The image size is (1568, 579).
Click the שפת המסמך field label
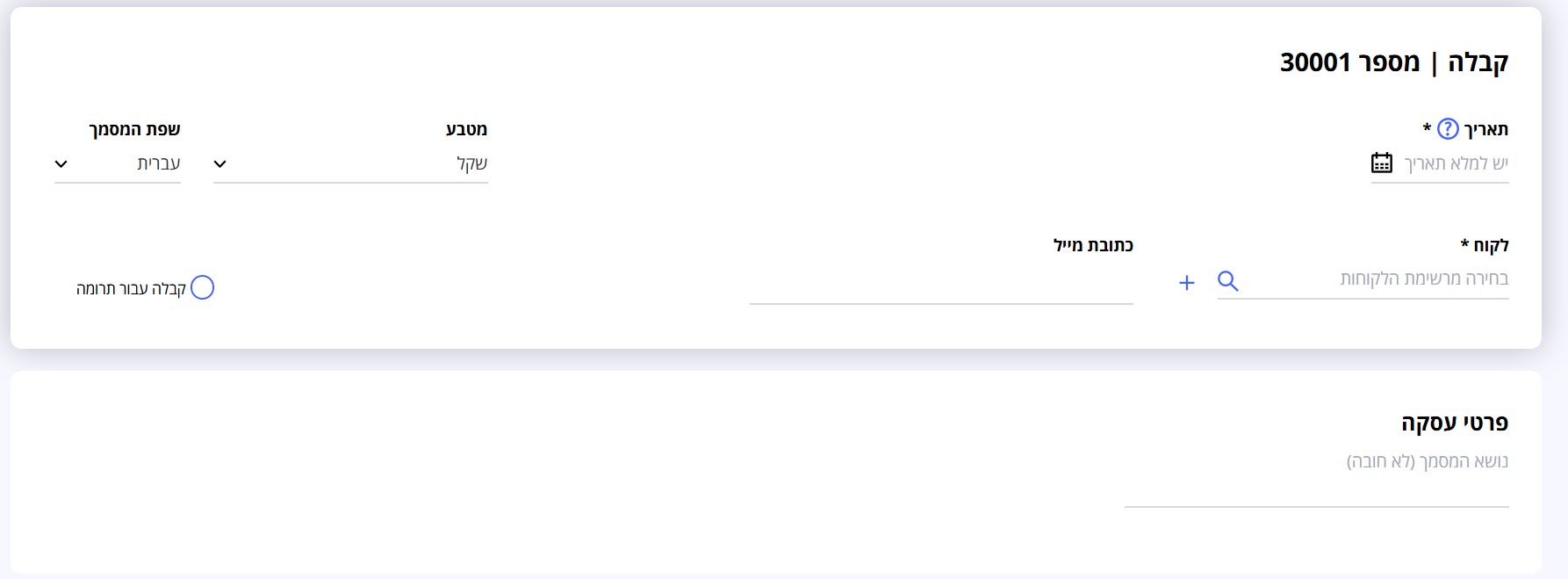tap(134, 129)
